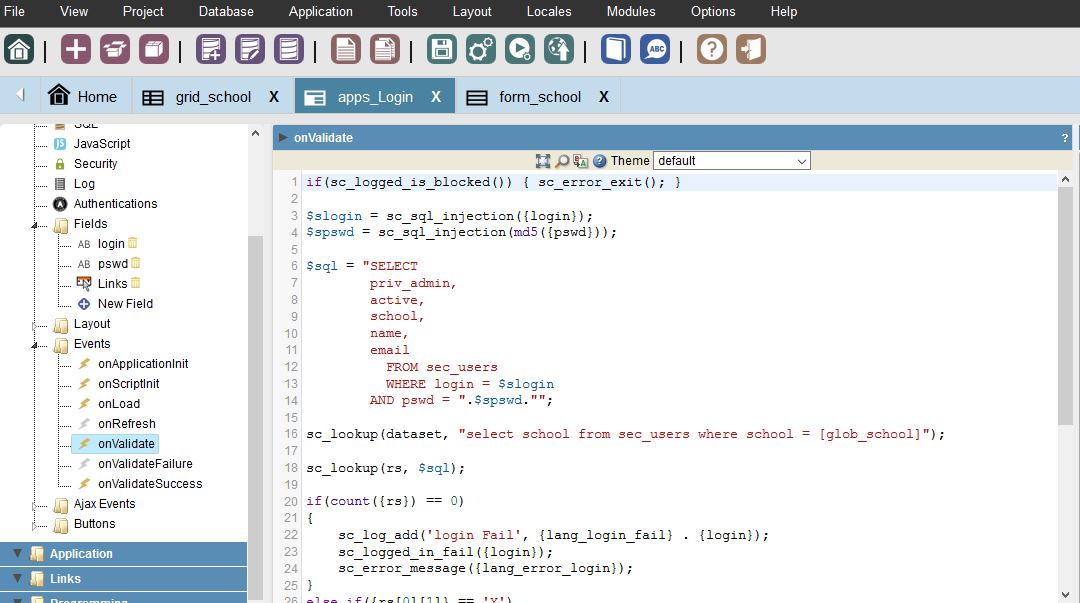This screenshot has height=603, width=1080.
Task: Close the apps_Login tab
Action: [x=436, y=97]
